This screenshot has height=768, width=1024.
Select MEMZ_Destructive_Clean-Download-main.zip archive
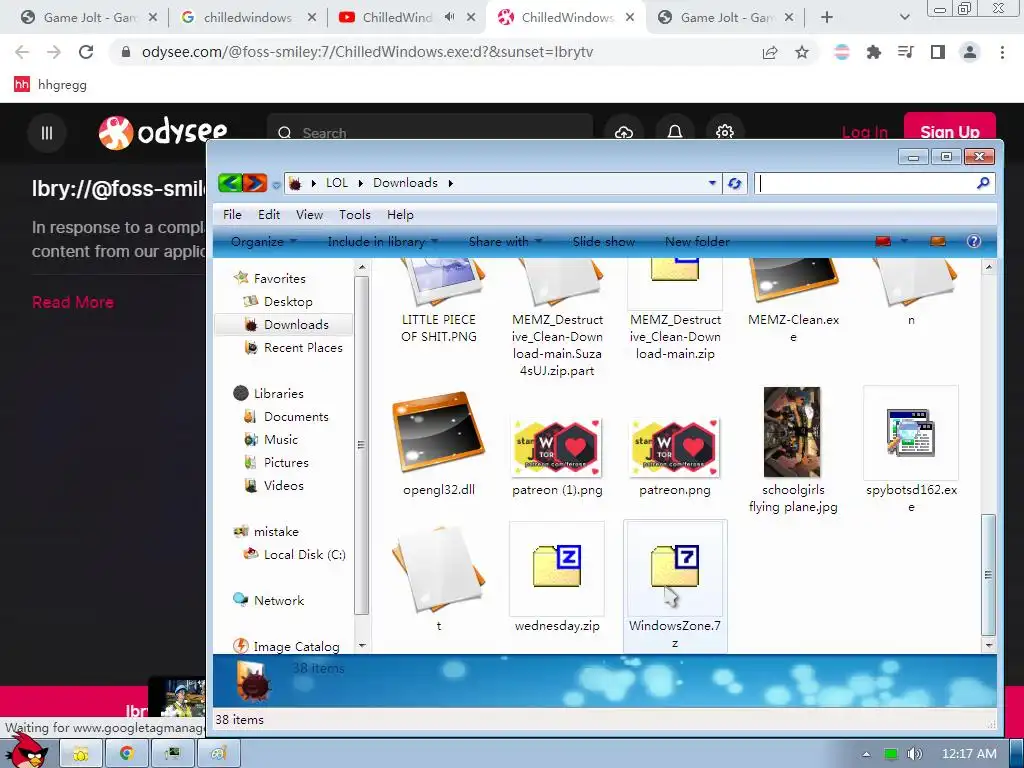pos(675,309)
